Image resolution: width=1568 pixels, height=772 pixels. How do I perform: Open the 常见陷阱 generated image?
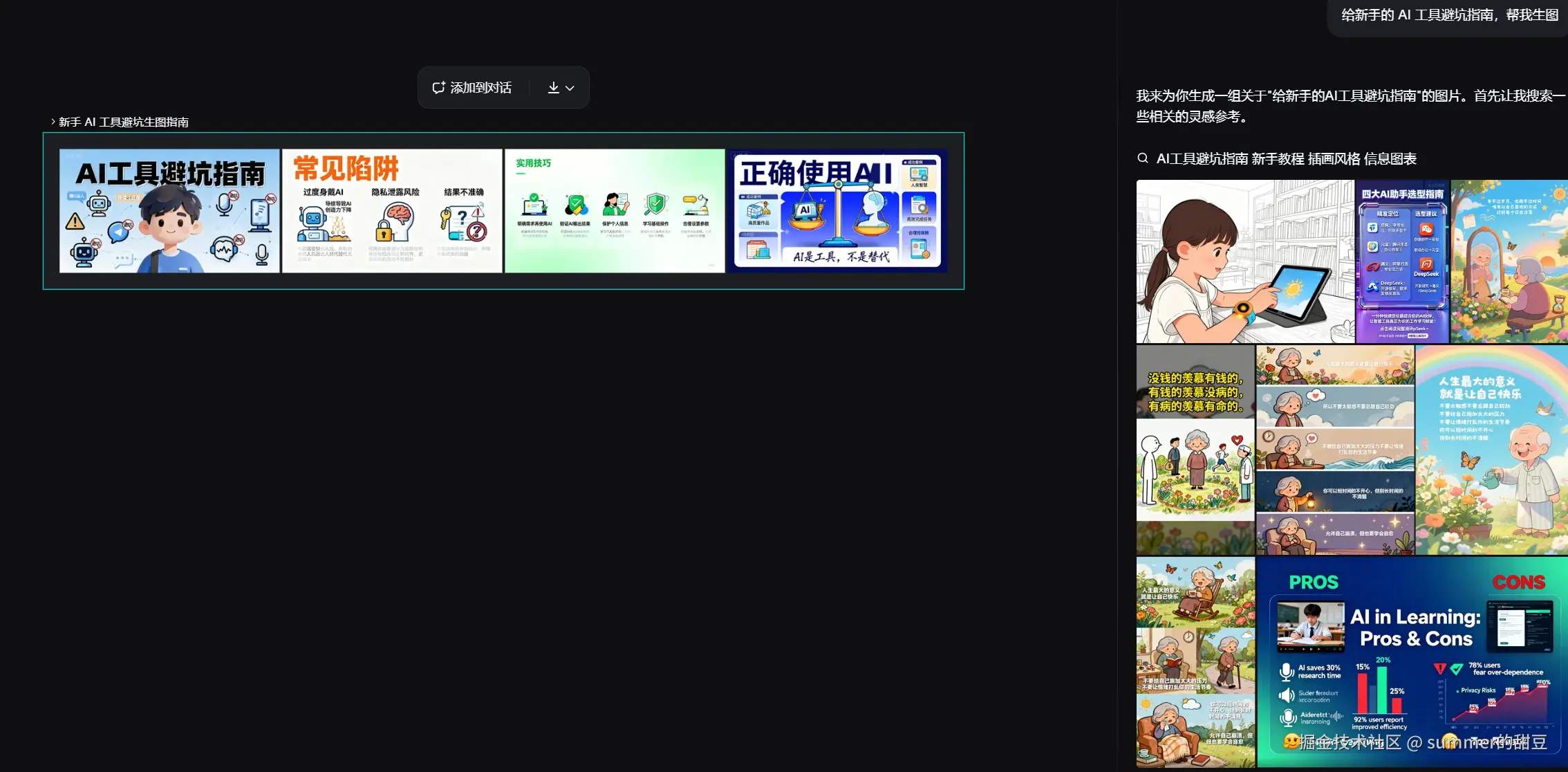coord(392,210)
